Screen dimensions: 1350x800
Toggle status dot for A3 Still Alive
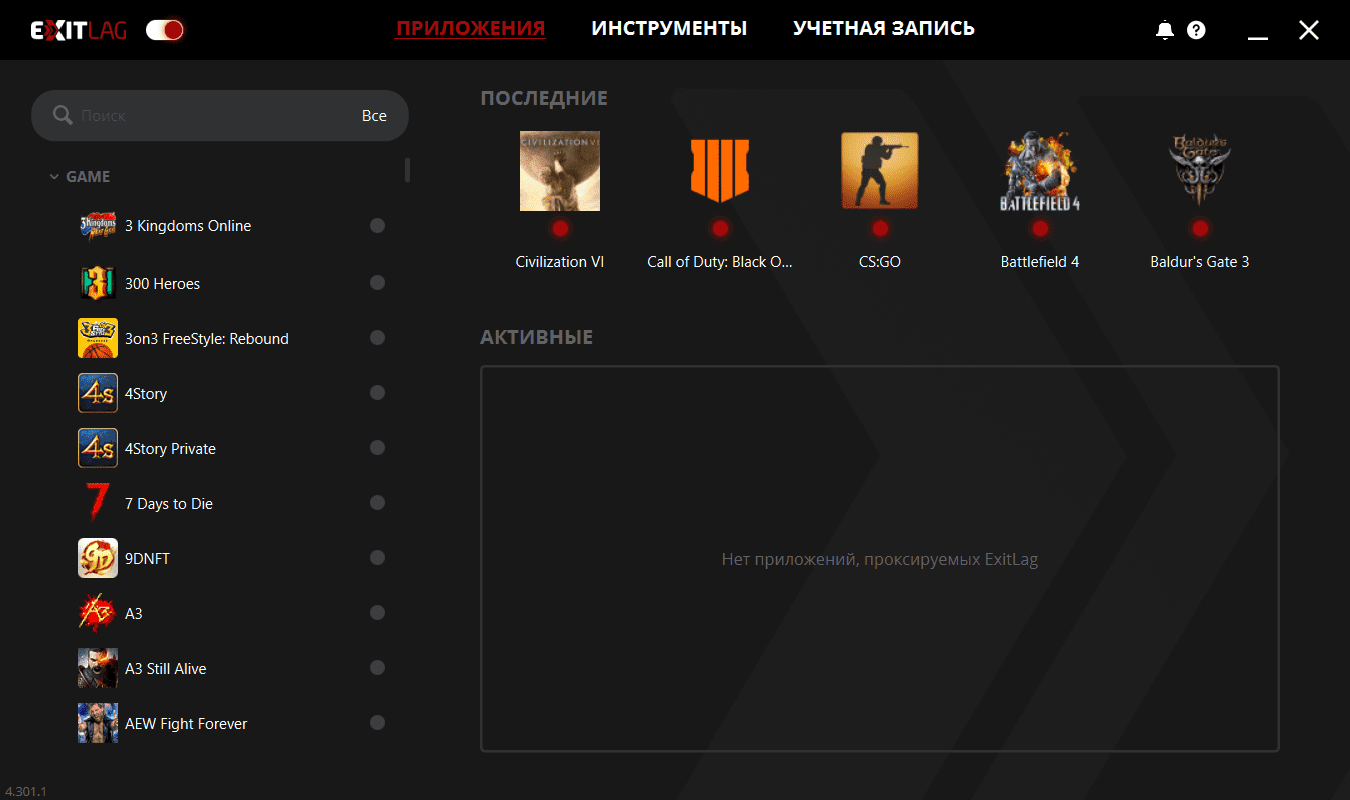[377, 668]
